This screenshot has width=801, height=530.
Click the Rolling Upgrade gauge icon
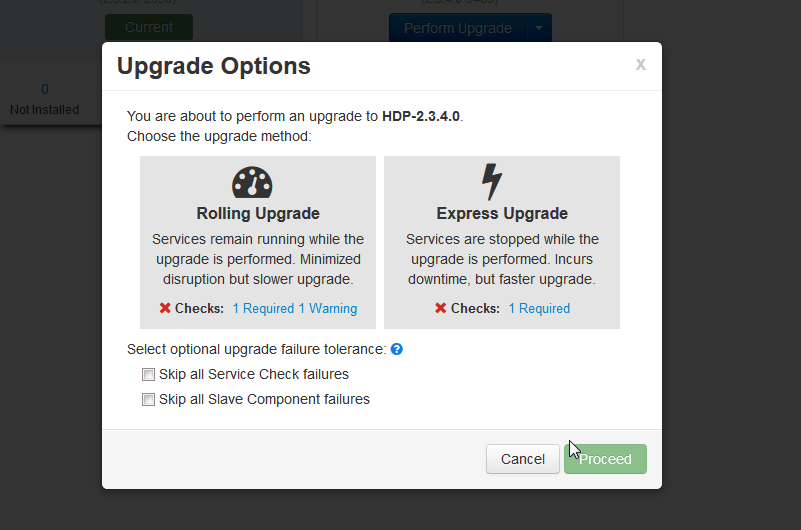click(252, 182)
